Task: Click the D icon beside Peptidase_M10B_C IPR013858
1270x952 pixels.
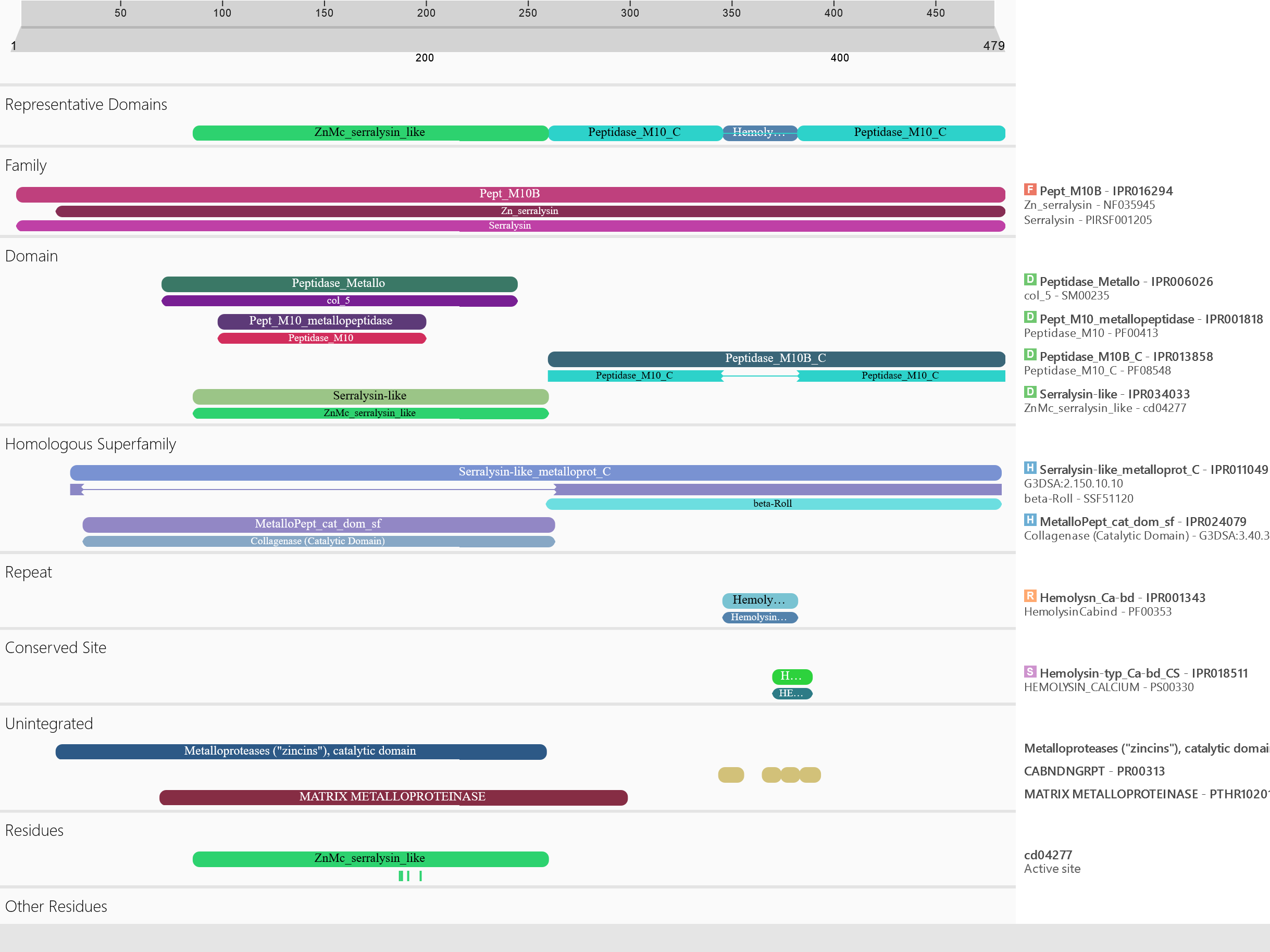Action: pyautogui.click(x=1030, y=355)
